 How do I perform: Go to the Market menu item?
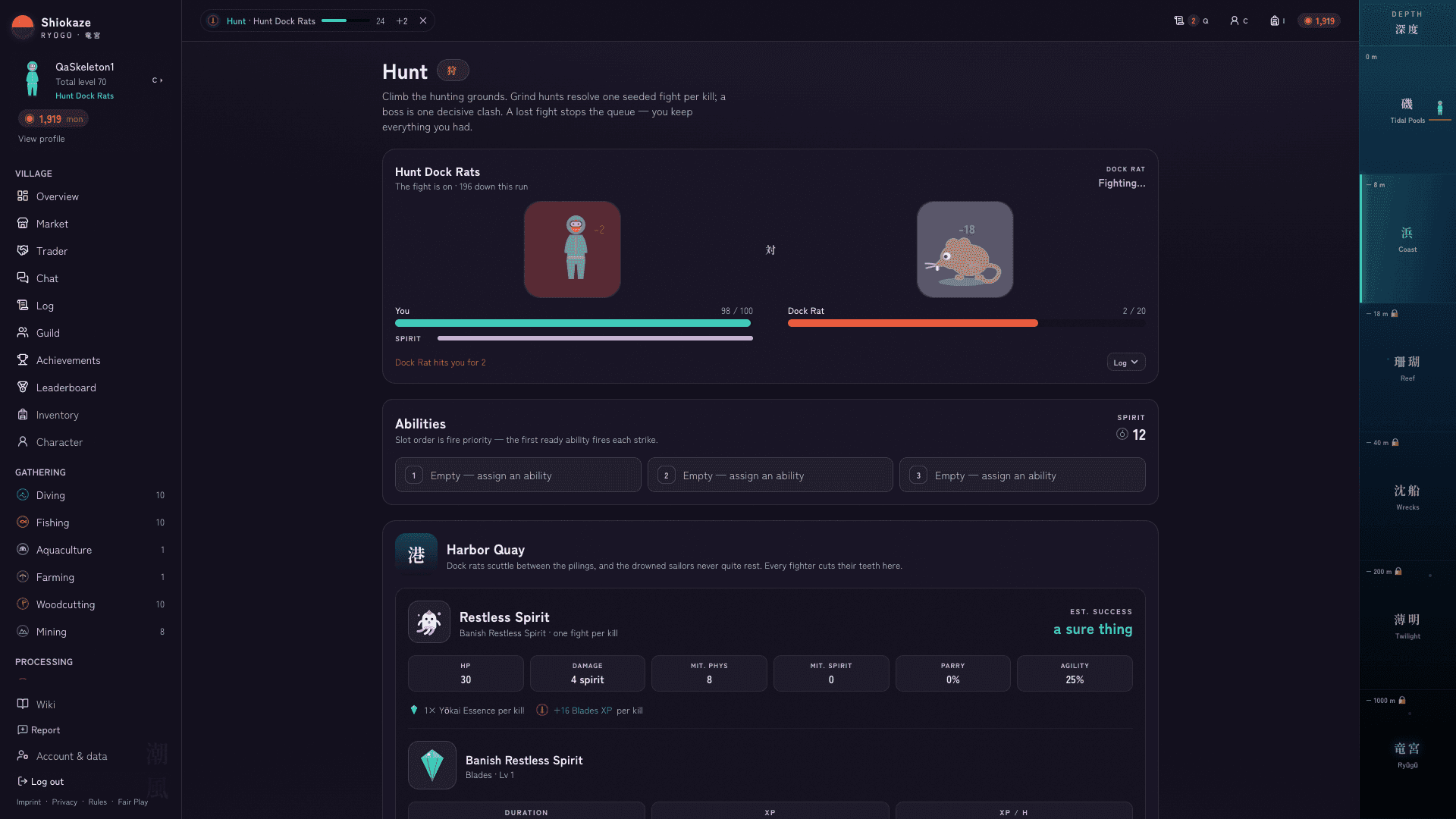click(91, 224)
